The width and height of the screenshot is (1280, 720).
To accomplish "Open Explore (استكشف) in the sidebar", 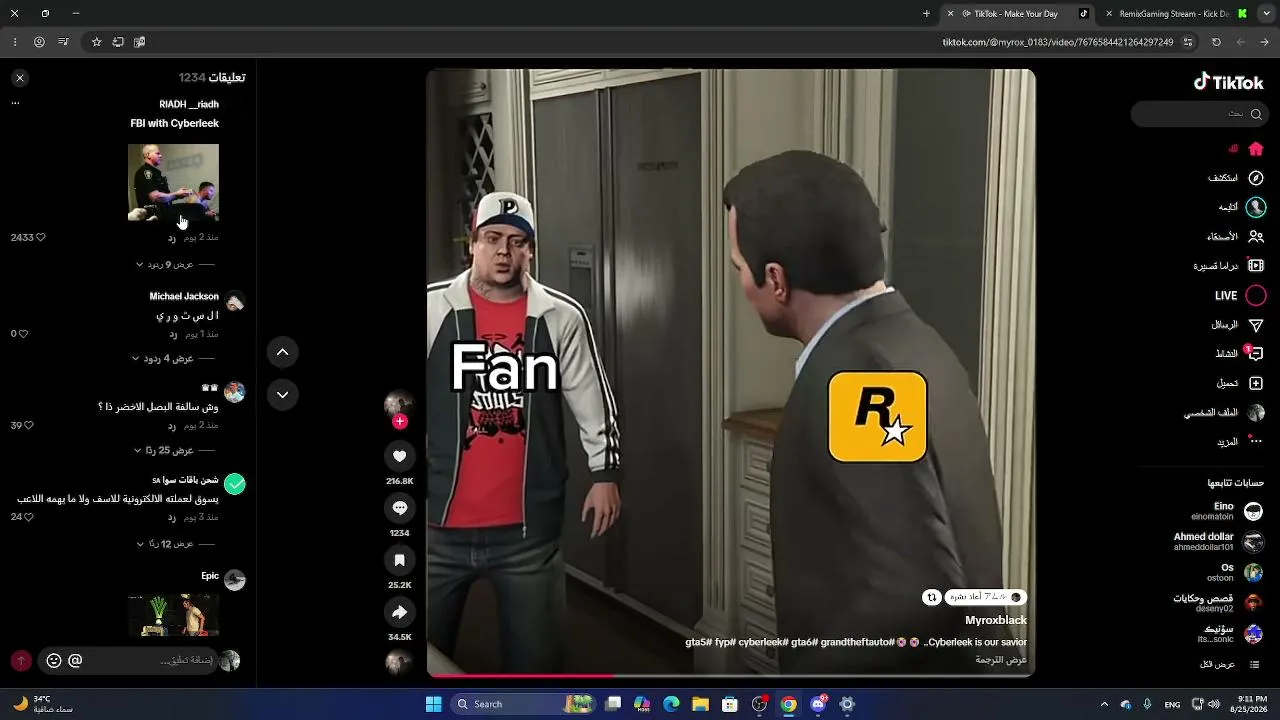I will [1236, 178].
